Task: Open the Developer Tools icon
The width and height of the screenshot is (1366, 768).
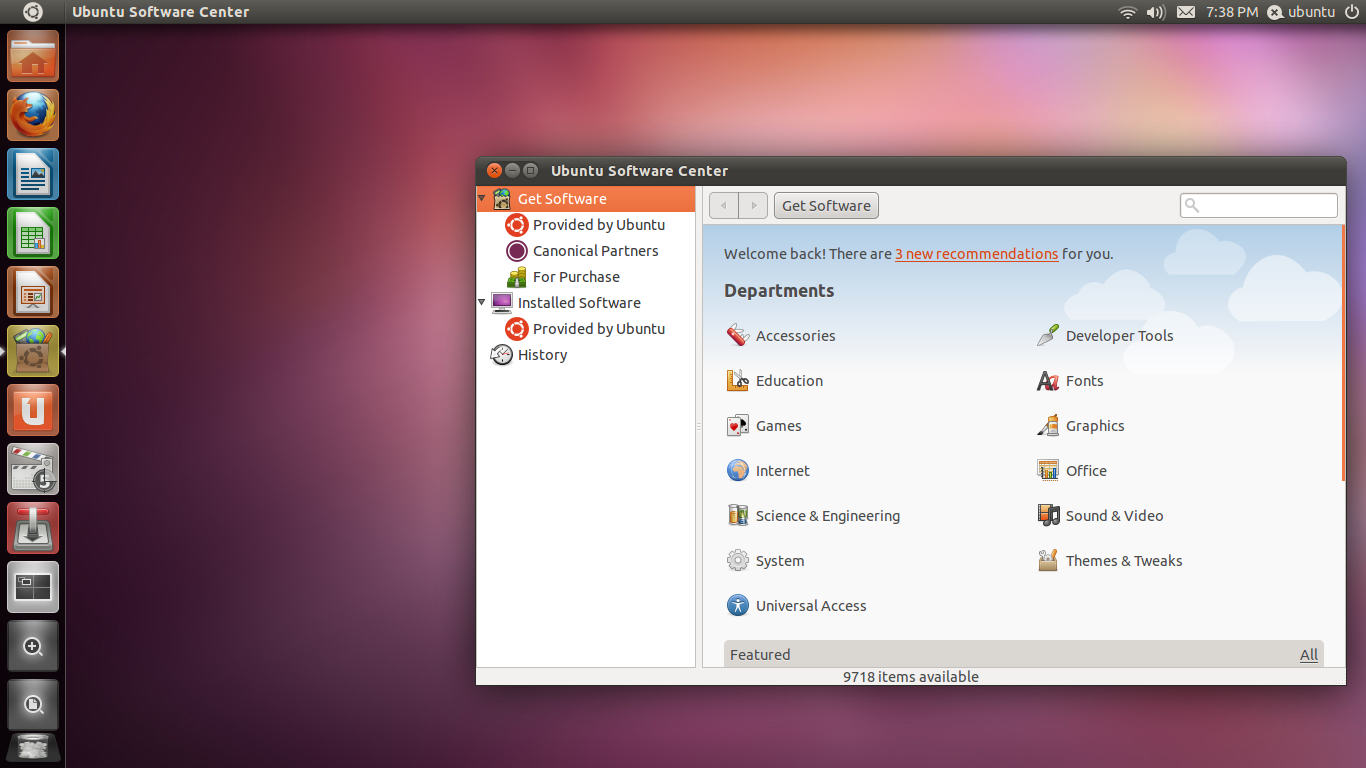Action: pos(1048,336)
